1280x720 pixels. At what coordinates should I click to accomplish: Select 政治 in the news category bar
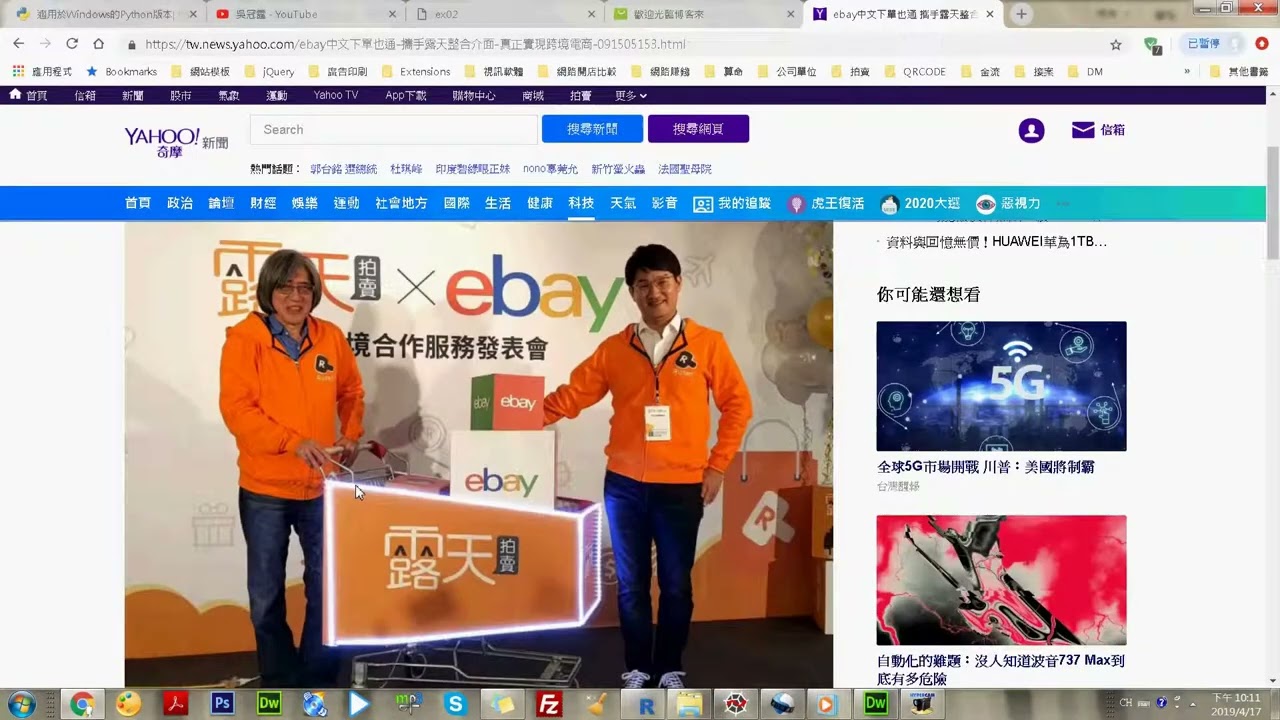180,203
